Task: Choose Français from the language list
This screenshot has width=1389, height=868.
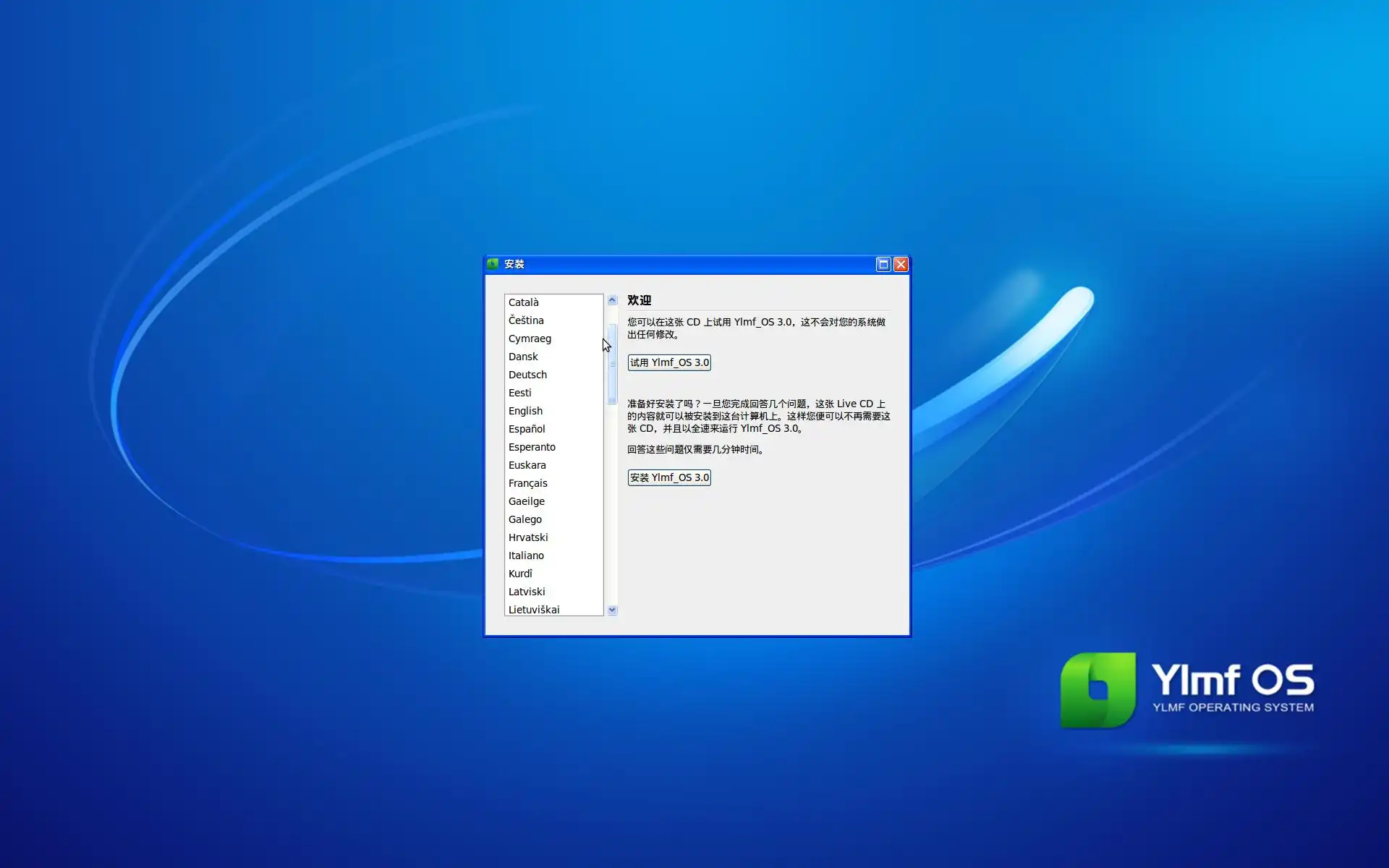Action: pos(527,483)
